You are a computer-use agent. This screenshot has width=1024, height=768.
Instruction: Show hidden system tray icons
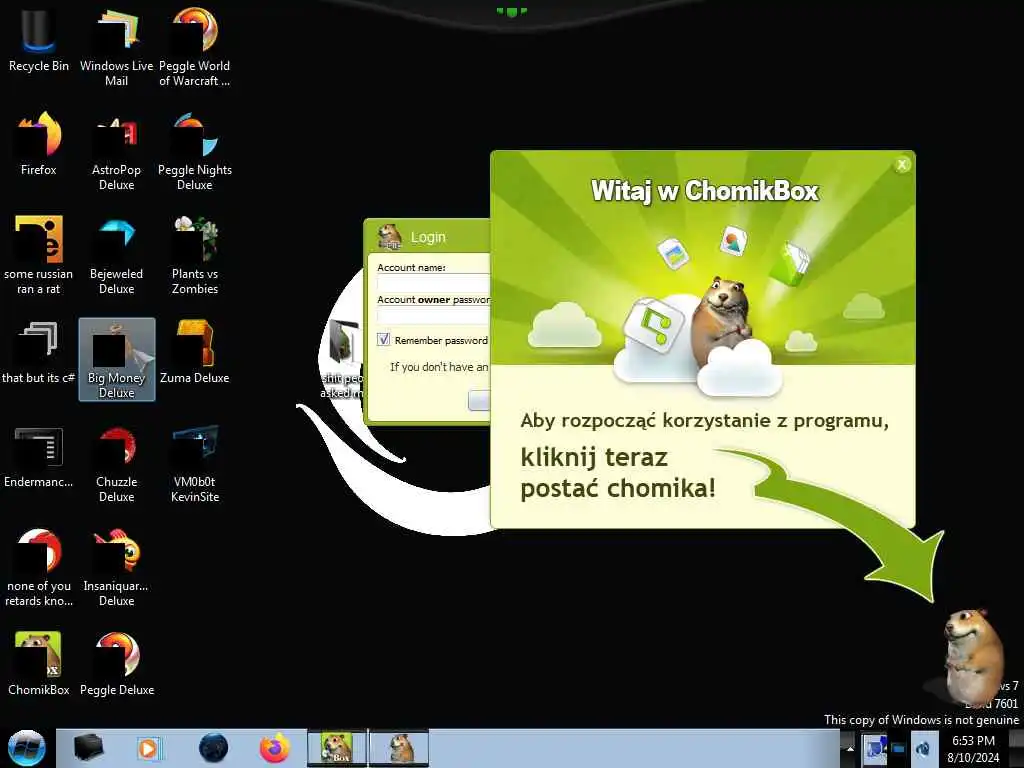pos(850,749)
